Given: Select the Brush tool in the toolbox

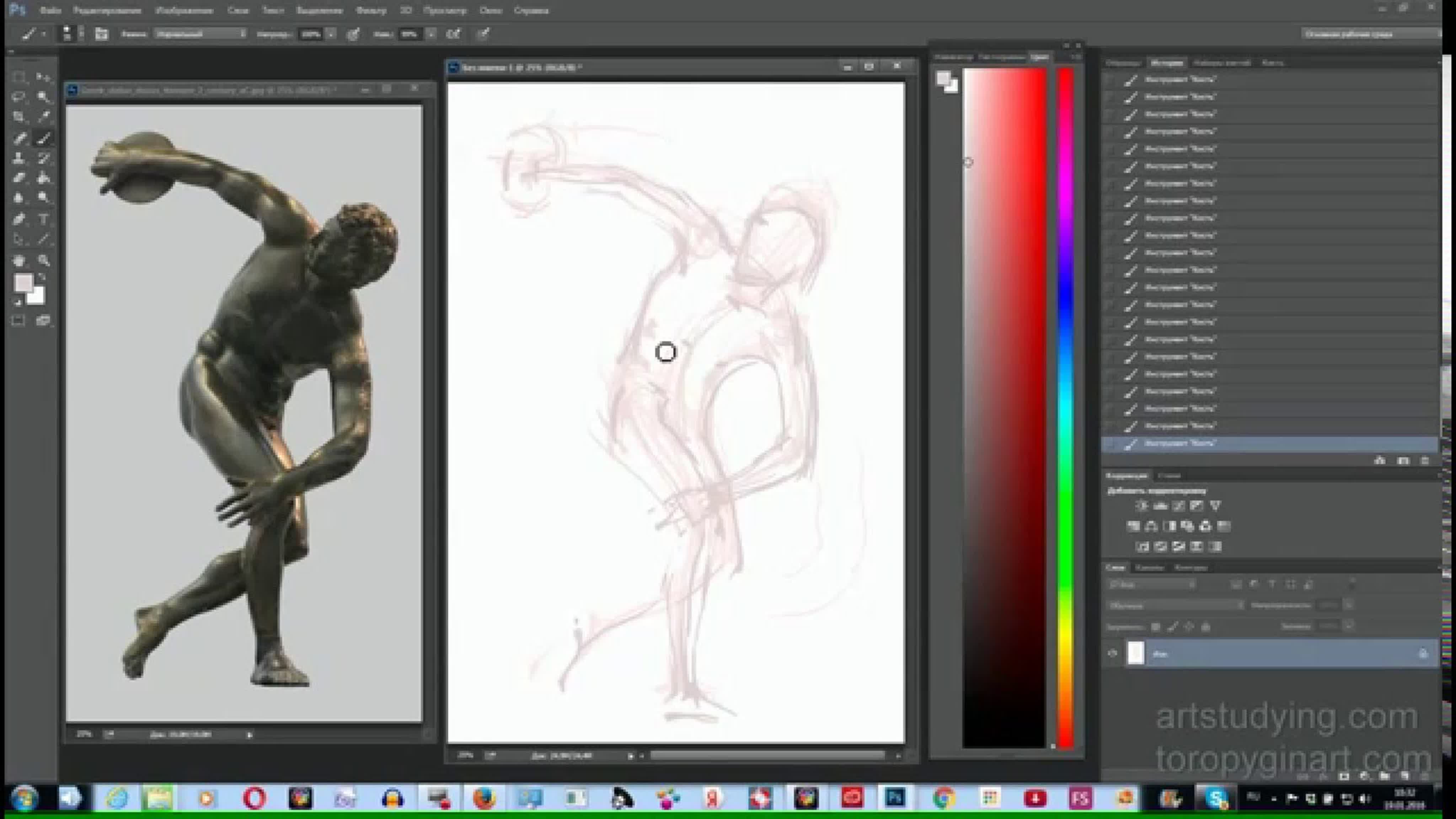Looking at the screenshot, I should tap(43, 138).
